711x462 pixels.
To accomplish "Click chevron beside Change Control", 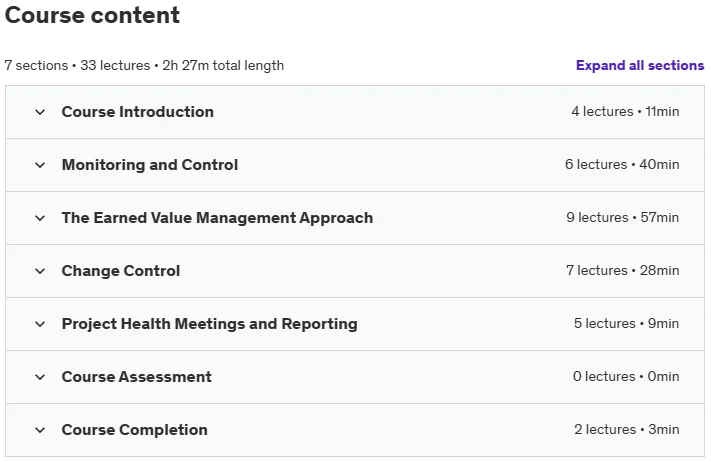I will (x=40, y=271).
